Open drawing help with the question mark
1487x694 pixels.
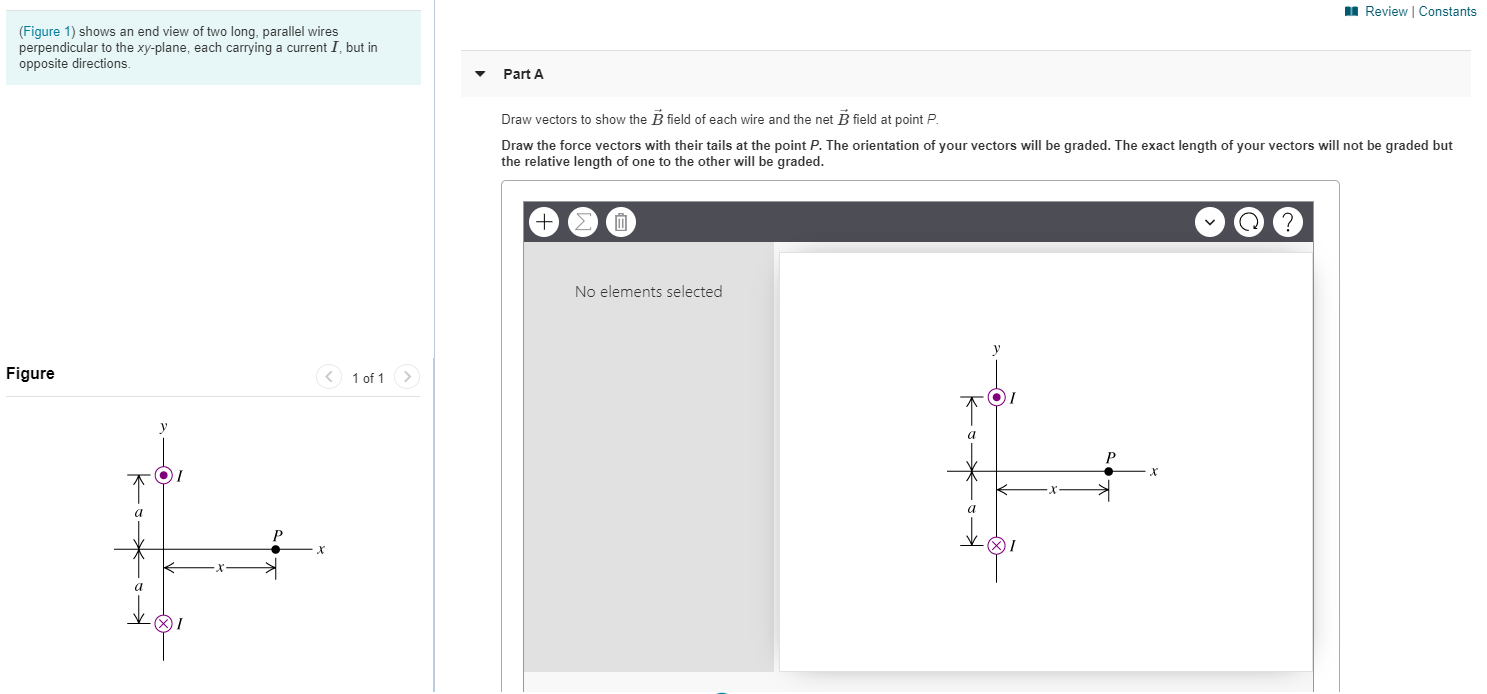pyautogui.click(x=1288, y=221)
